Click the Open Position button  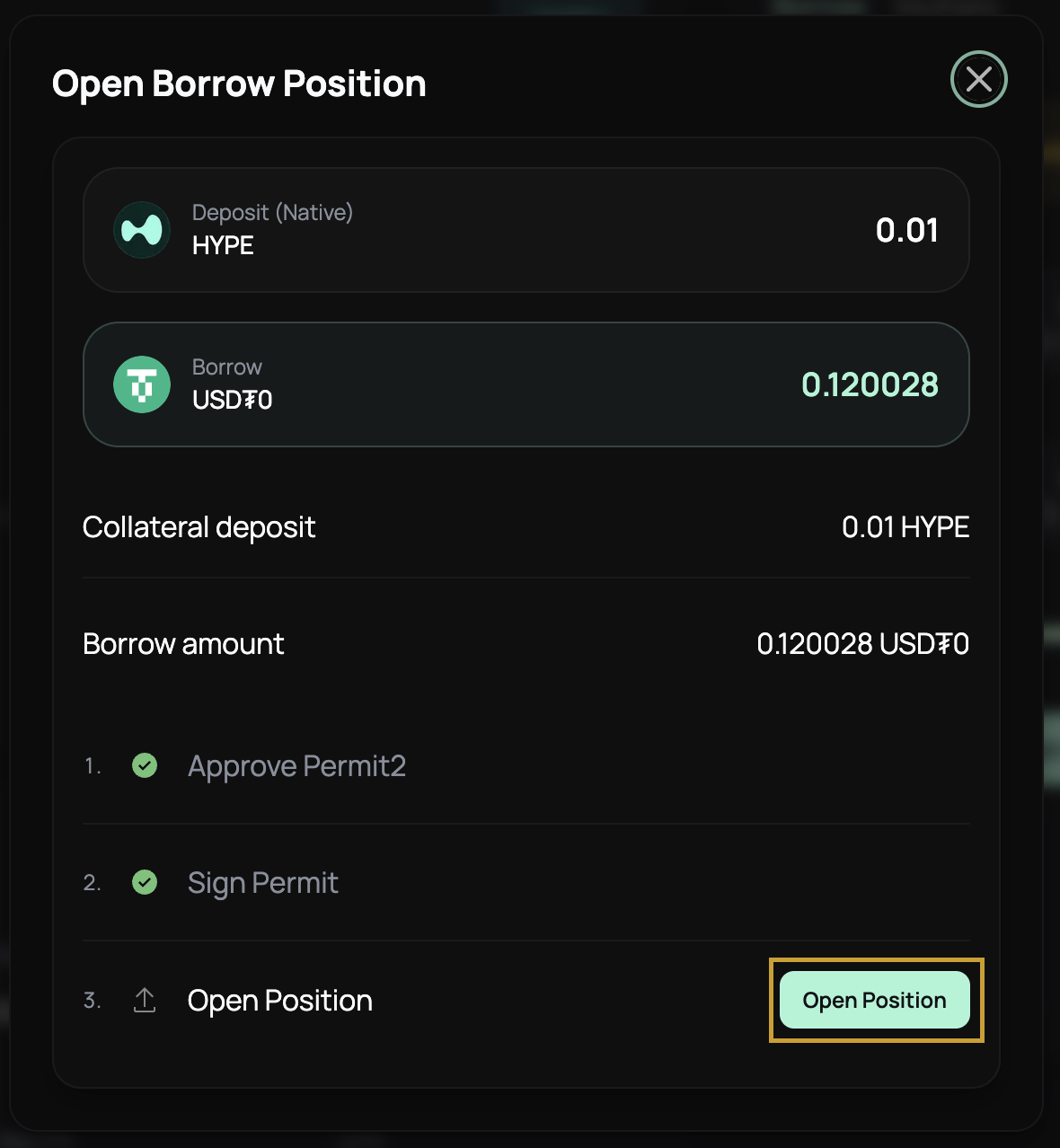873,999
